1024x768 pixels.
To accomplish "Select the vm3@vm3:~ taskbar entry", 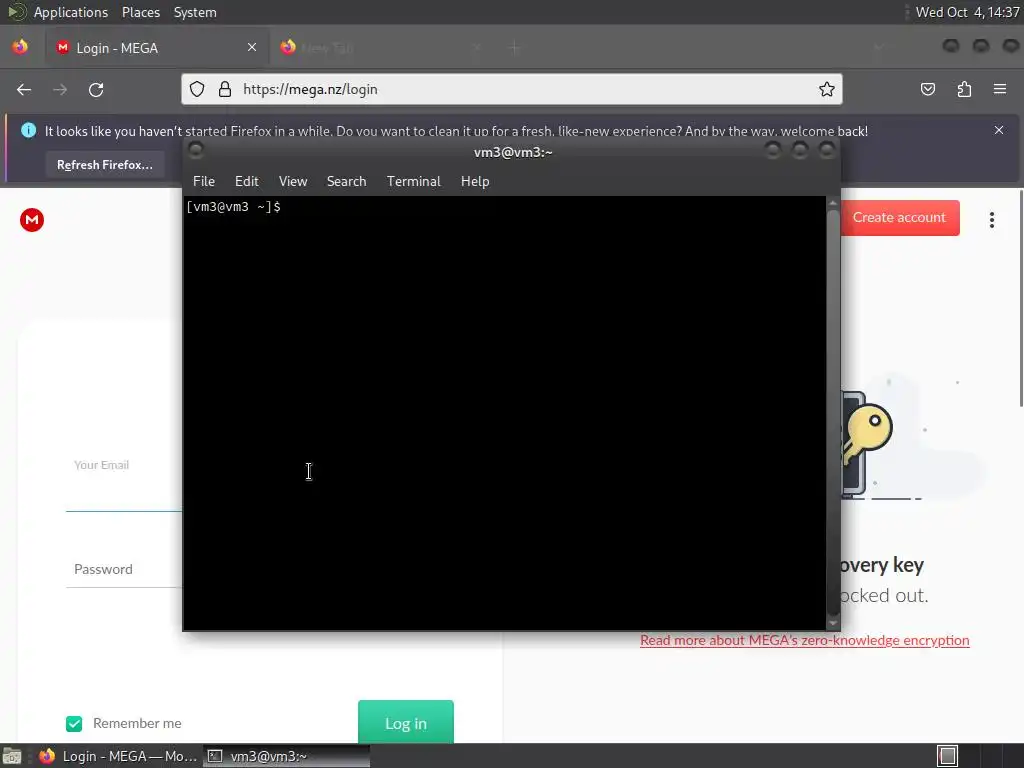I will coord(287,756).
